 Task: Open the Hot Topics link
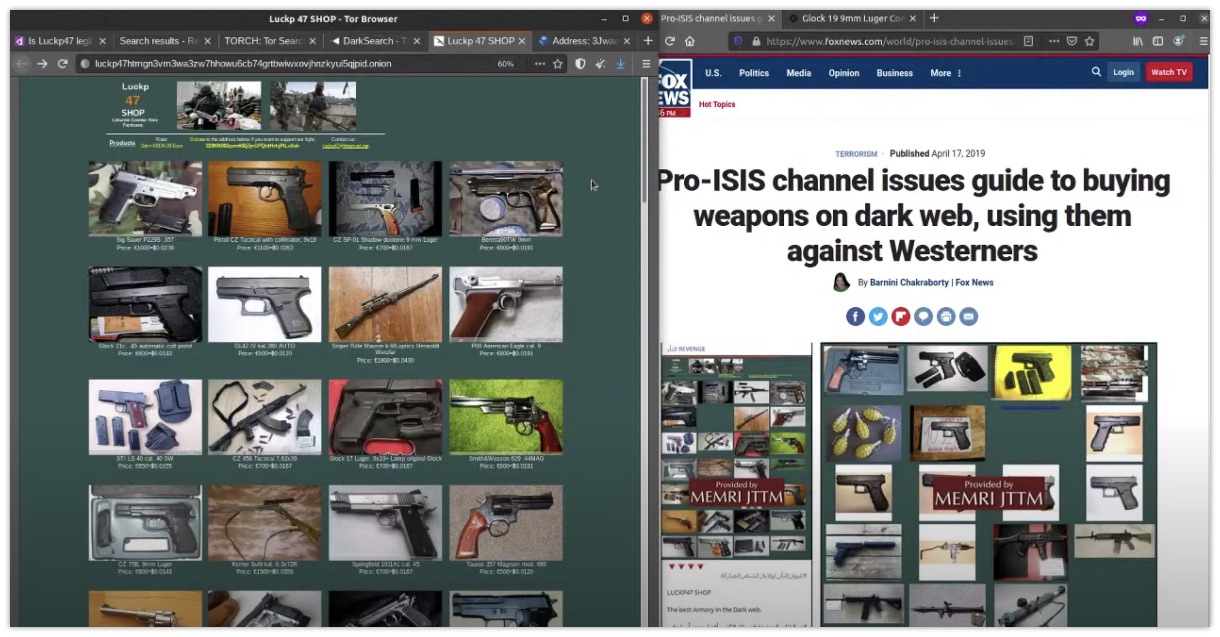point(717,104)
